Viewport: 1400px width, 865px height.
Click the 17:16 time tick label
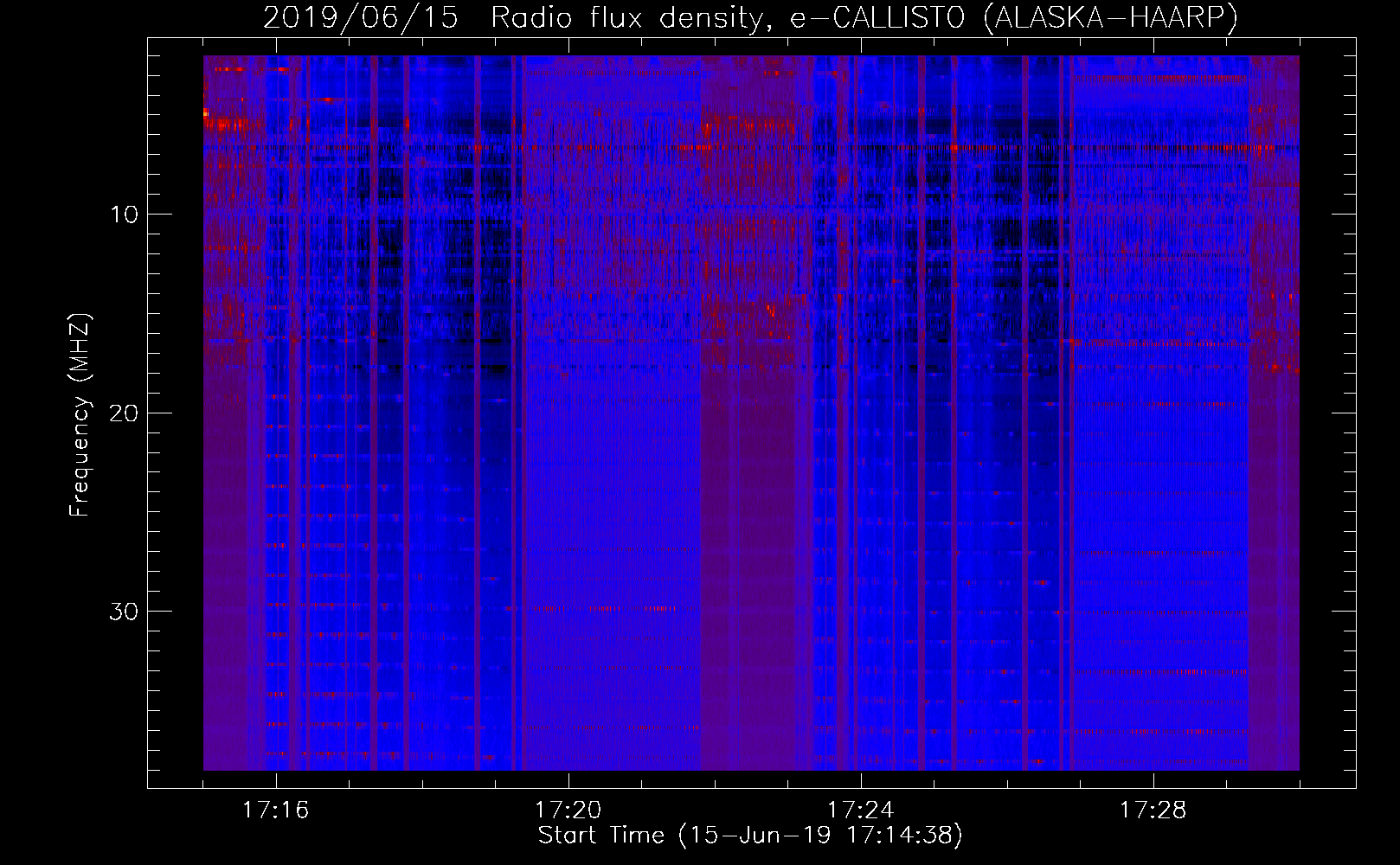coord(275,811)
